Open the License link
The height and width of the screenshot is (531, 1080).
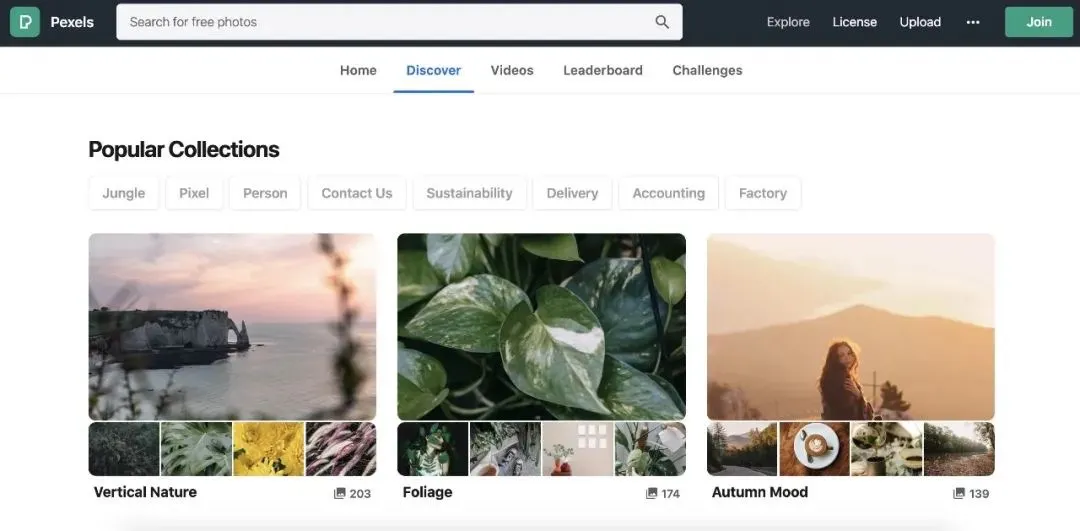coord(854,22)
